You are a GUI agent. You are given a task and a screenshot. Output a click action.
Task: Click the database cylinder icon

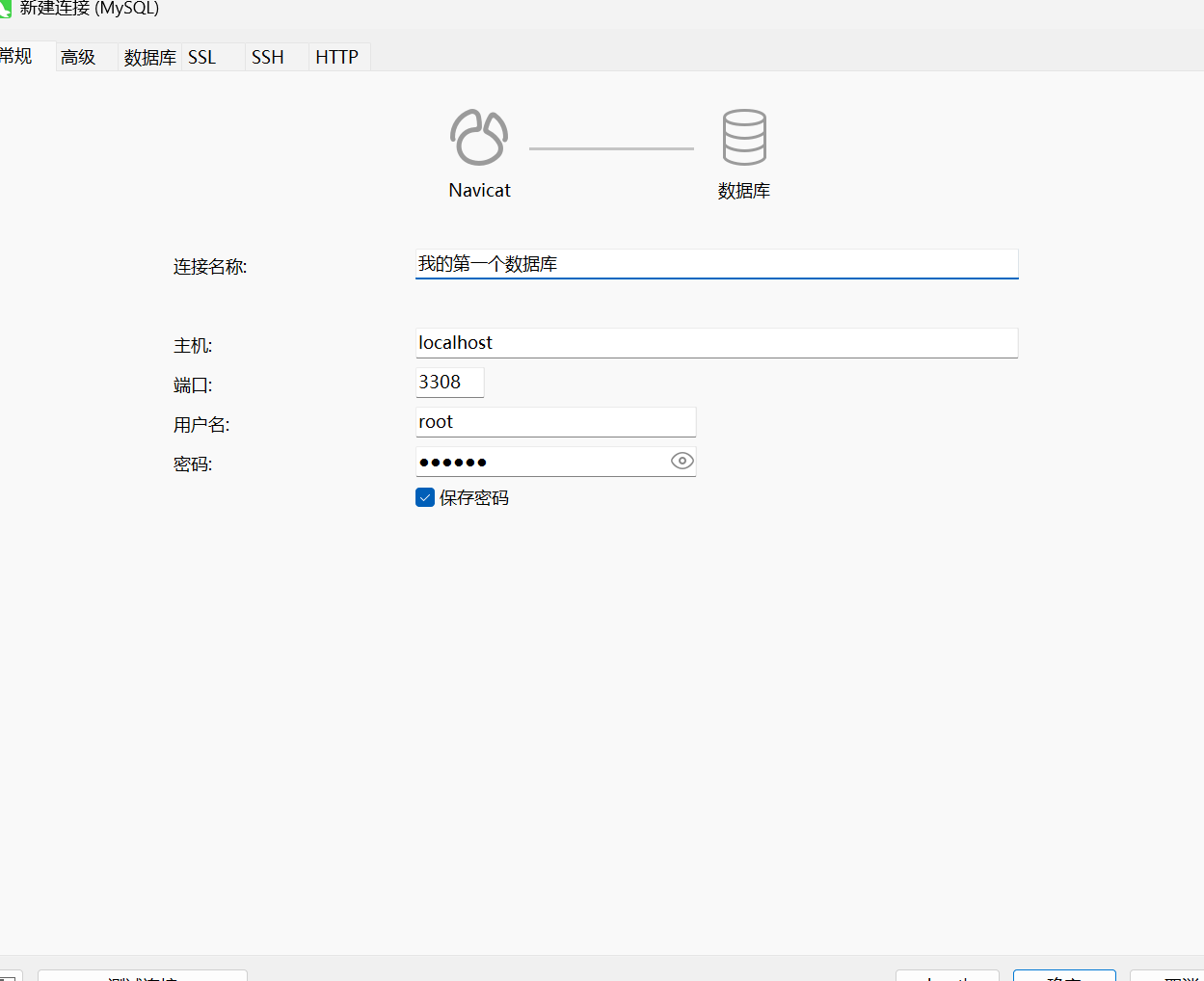tap(744, 137)
